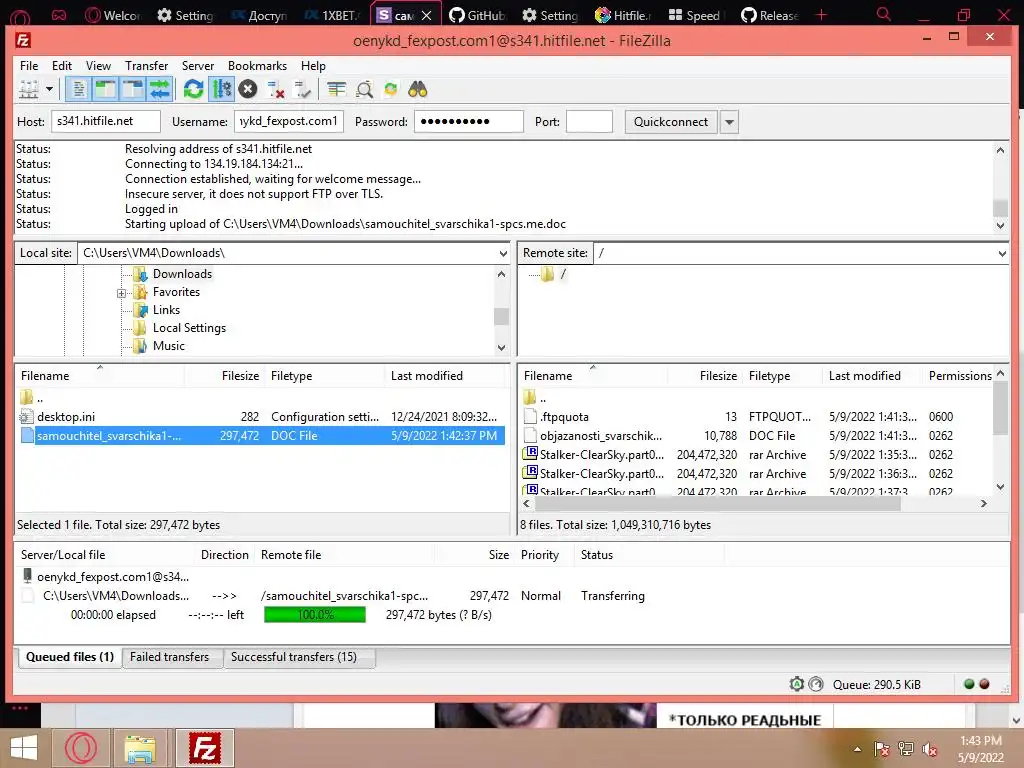This screenshot has width=1024, height=768.
Task: Disconnect from the current server
Action: (276, 89)
